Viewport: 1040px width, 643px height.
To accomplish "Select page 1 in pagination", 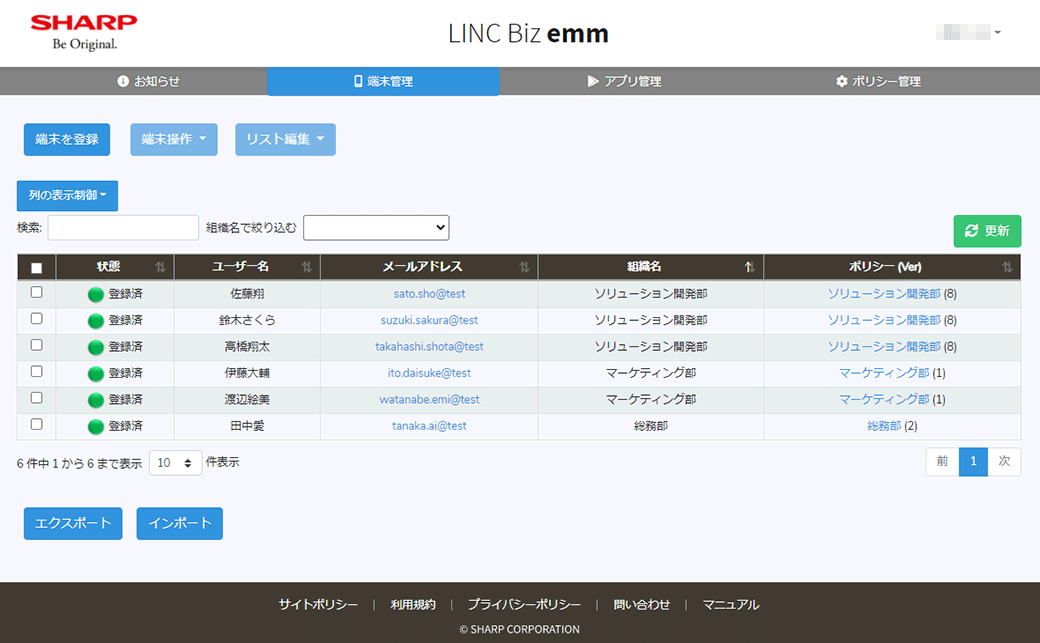I will [973, 461].
